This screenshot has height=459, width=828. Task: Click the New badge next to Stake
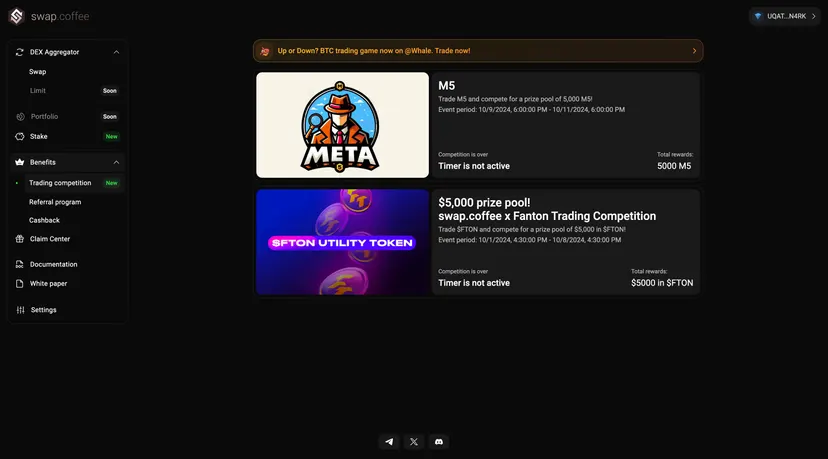tap(111, 136)
